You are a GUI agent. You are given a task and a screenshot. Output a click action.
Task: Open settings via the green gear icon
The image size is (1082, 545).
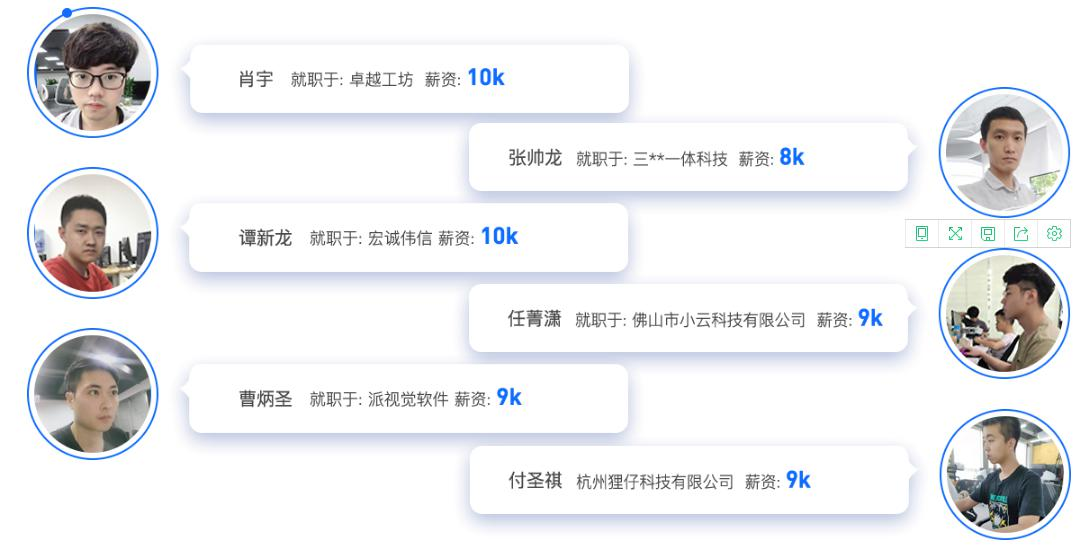(1054, 233)
